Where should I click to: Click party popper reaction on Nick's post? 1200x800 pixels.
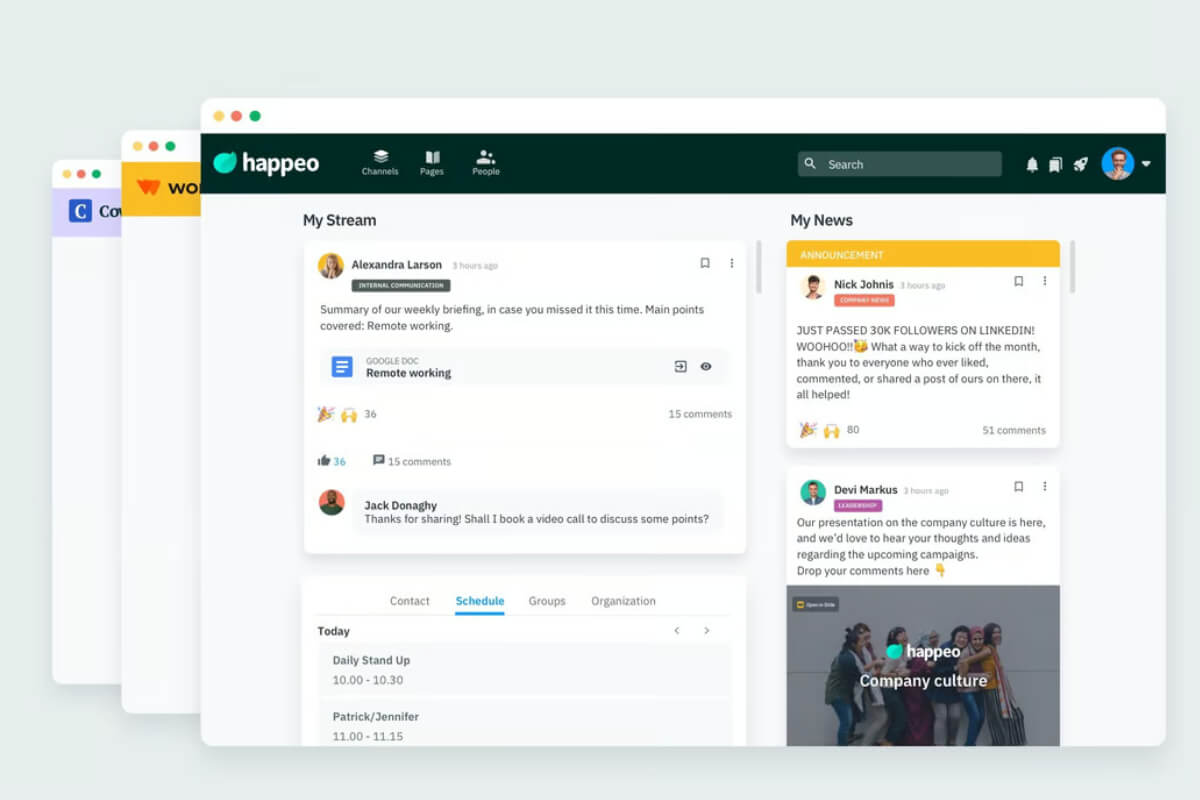(808, 430)
